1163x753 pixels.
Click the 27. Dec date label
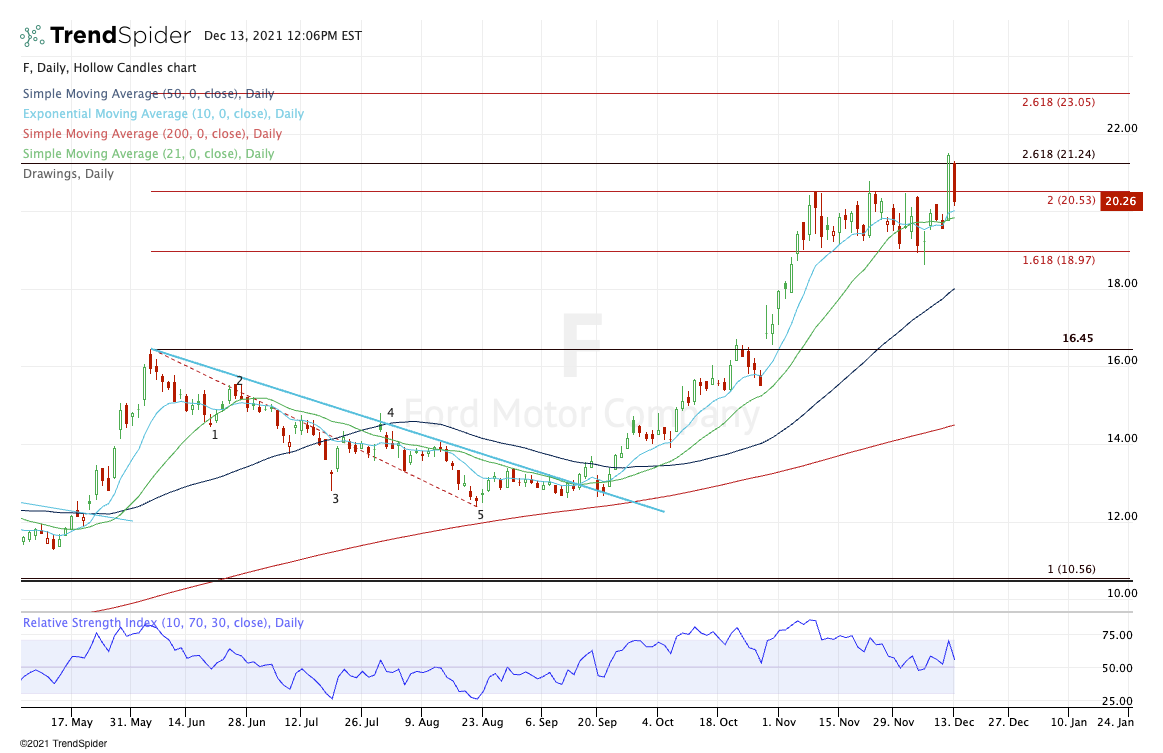(1009, 723)
